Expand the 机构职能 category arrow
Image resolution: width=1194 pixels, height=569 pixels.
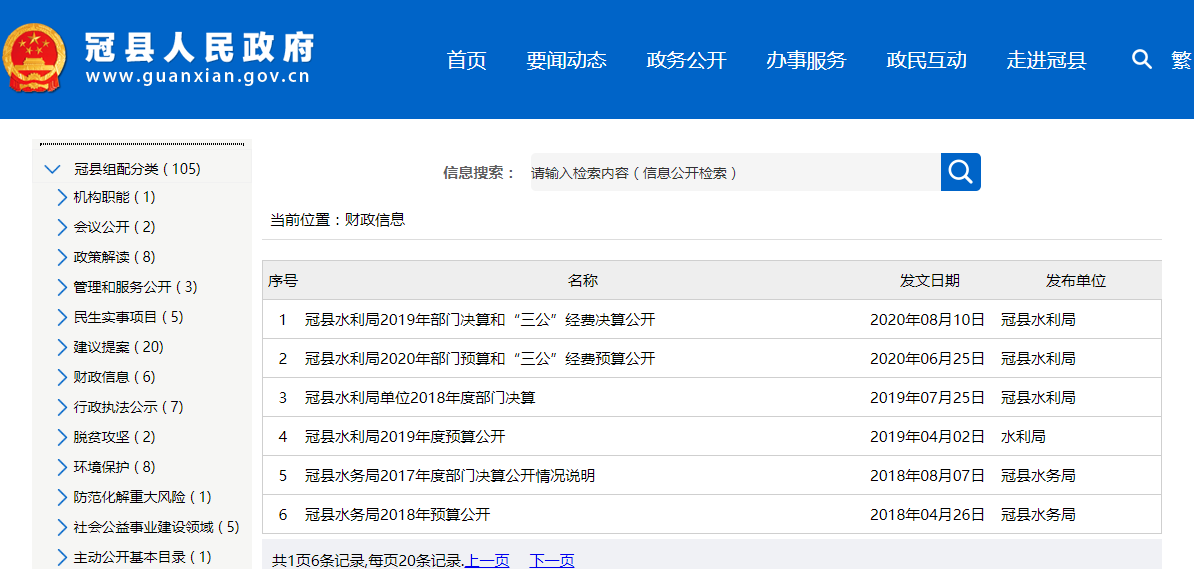click(x=63, y=197)
